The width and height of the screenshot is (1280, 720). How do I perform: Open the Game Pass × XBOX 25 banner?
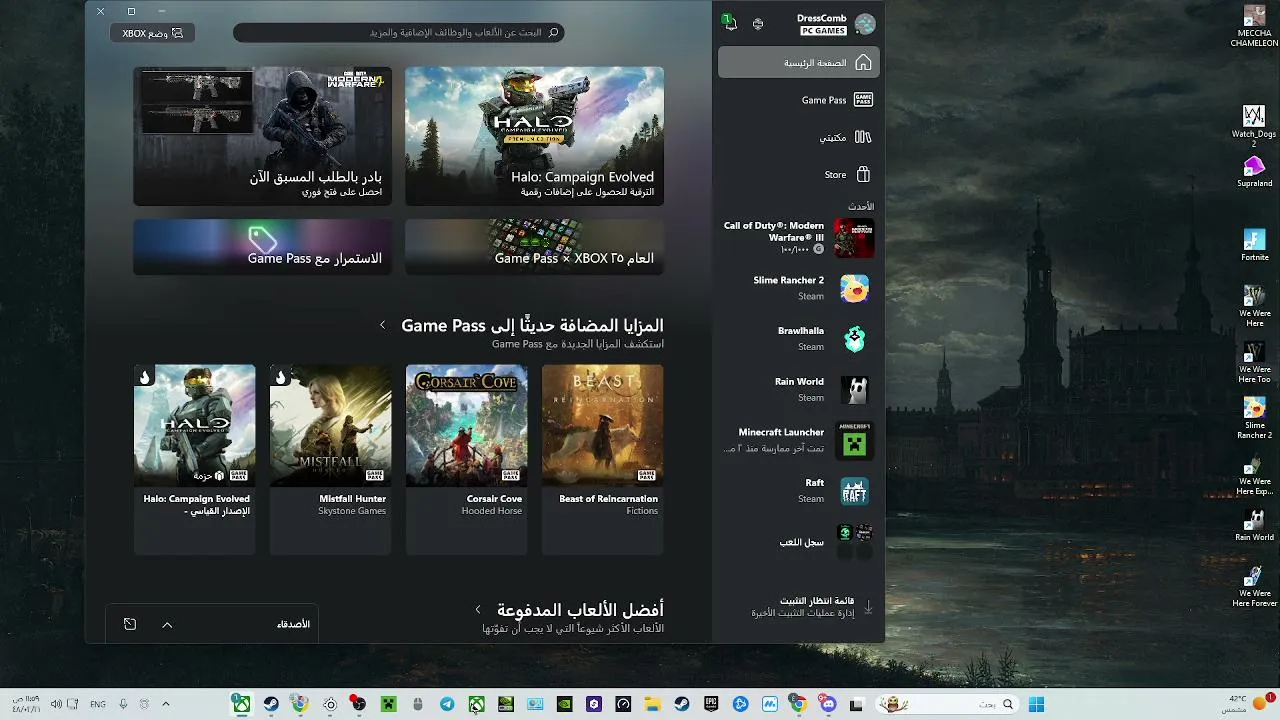pyautogui.click(x=534, y=247)
